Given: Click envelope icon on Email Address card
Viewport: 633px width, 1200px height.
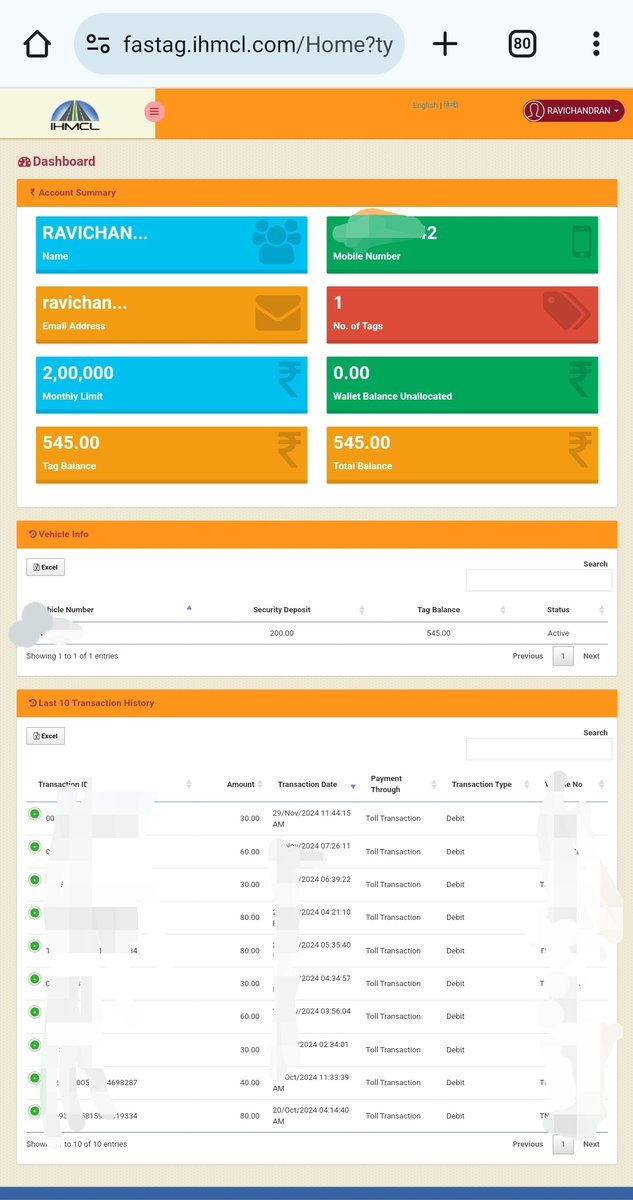Looking at the screenshot, I should click(278, 313).
